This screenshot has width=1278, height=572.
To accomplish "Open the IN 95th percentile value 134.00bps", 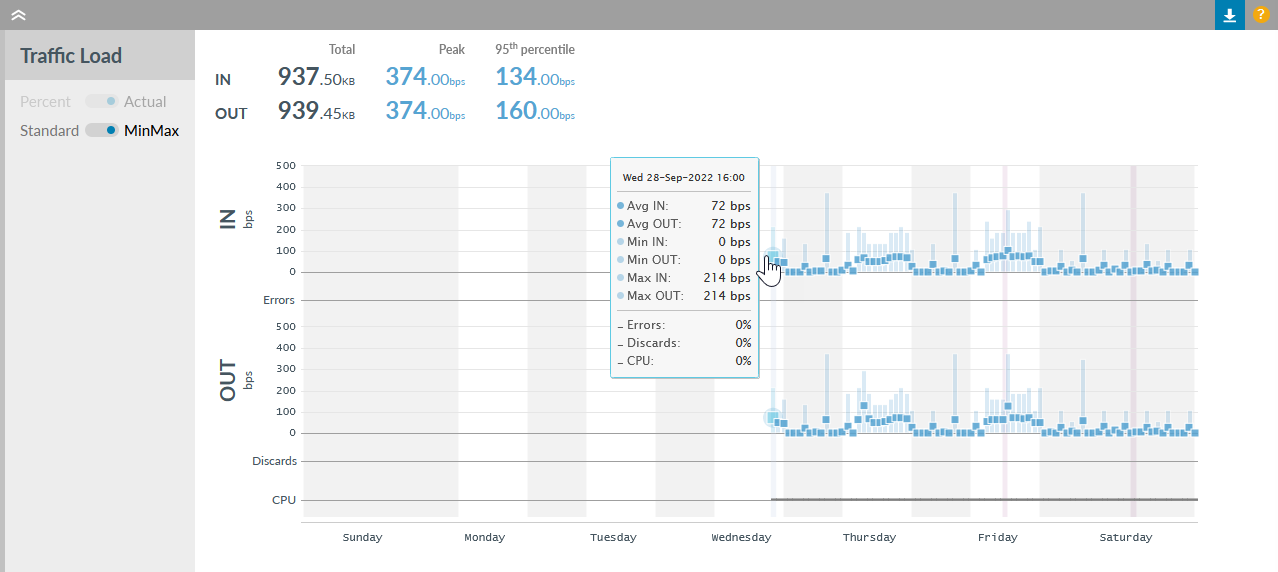I will pyautogui.click(x=534, y=78).
